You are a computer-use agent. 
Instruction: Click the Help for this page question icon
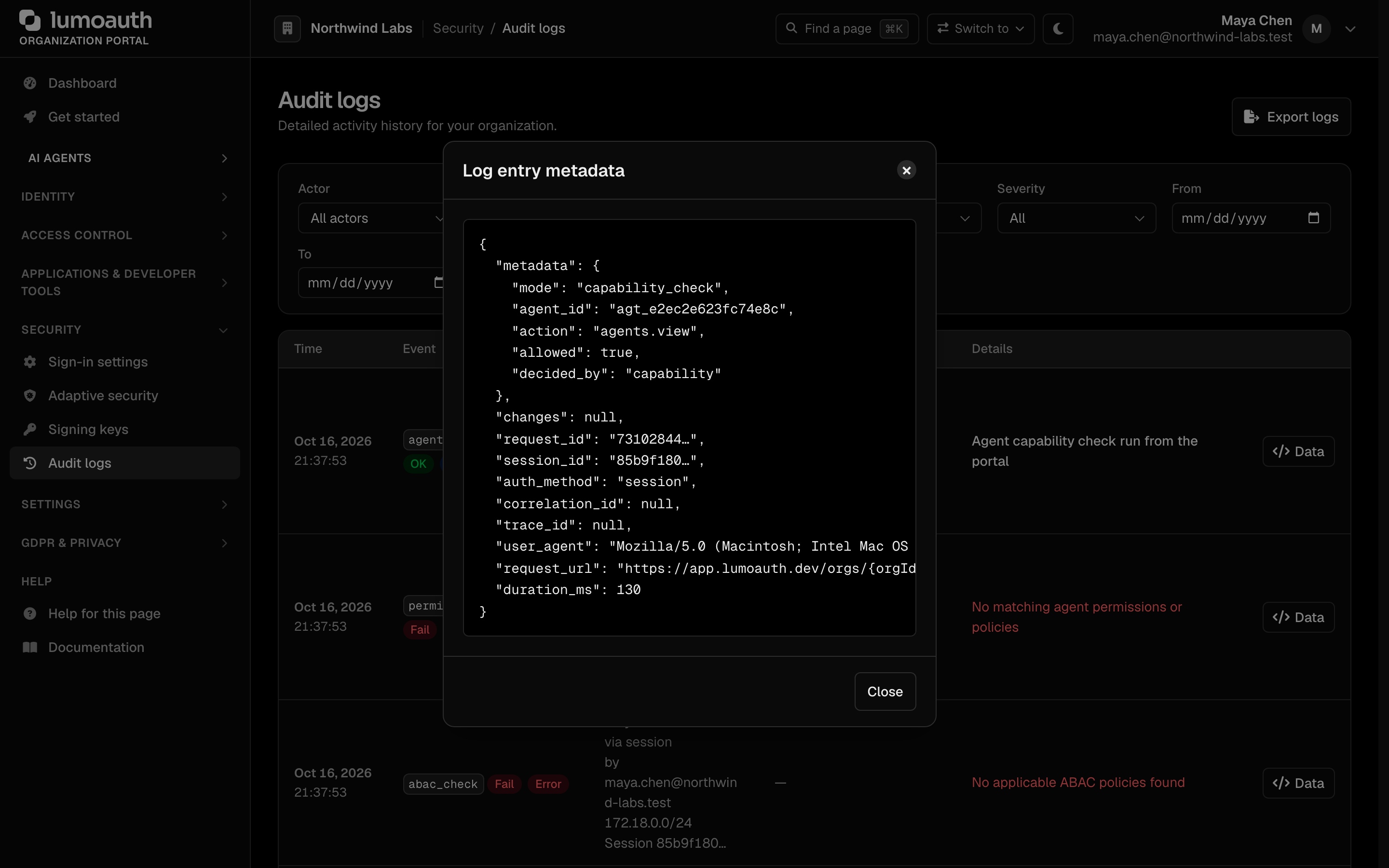click(x=30, y=614)
